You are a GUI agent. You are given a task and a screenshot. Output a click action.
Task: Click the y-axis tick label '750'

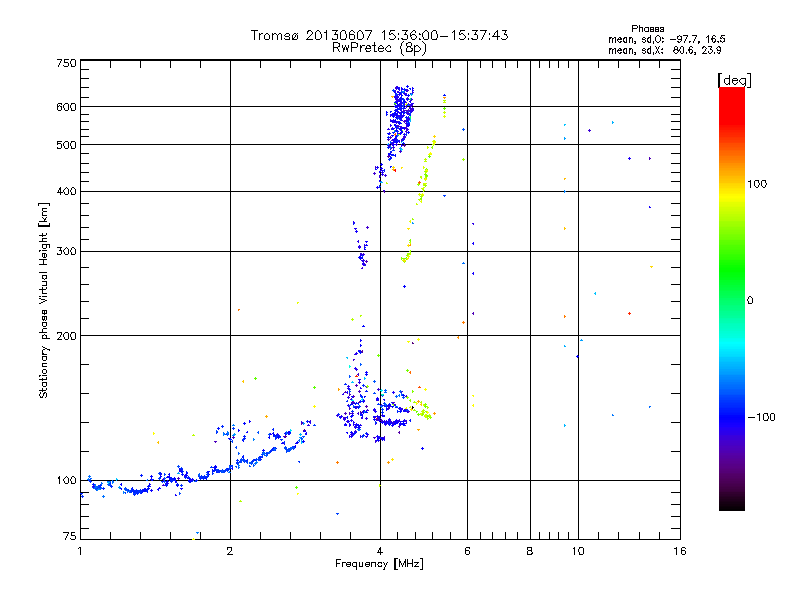(x=66, y=63)
